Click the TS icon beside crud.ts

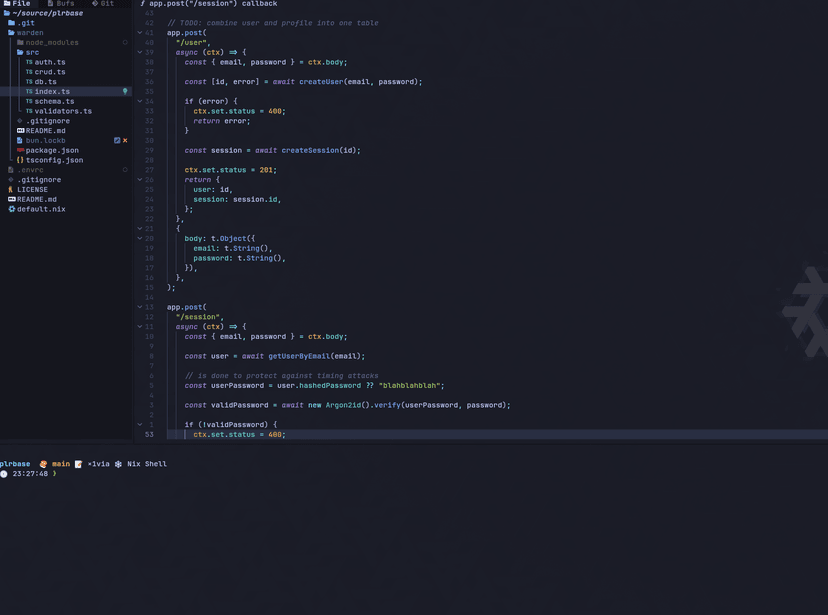29,72
